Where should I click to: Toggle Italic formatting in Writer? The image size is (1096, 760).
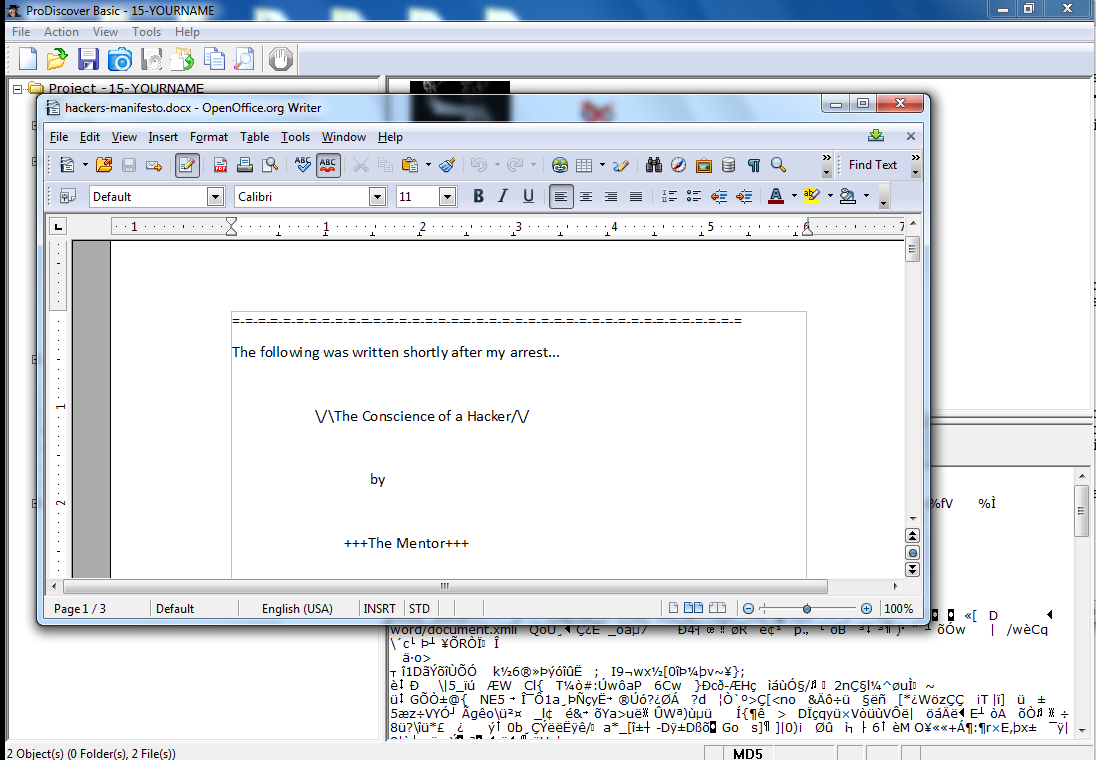(503, 196)
